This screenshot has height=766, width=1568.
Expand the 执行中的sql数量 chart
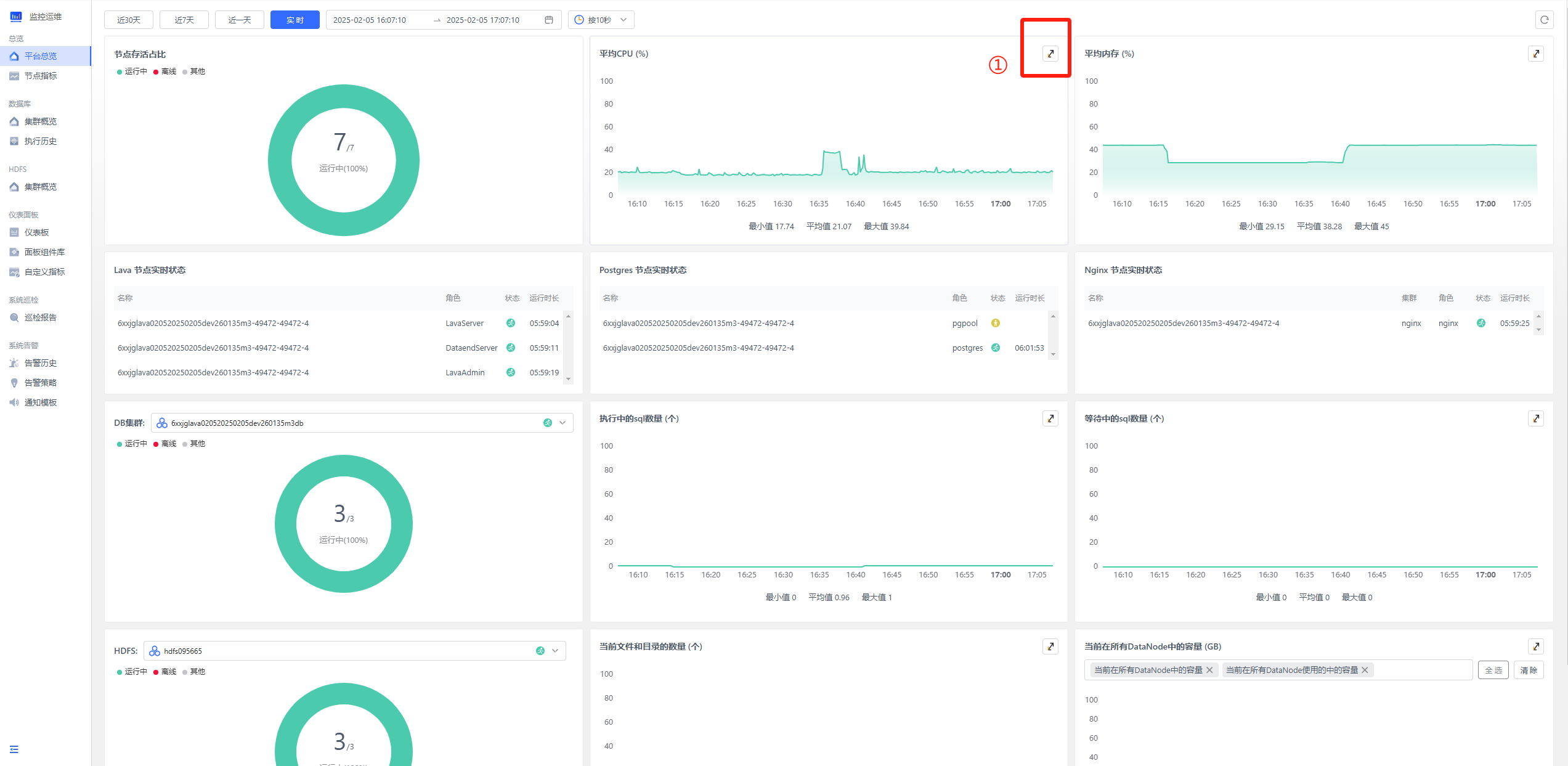click(x=1050, y=418)
